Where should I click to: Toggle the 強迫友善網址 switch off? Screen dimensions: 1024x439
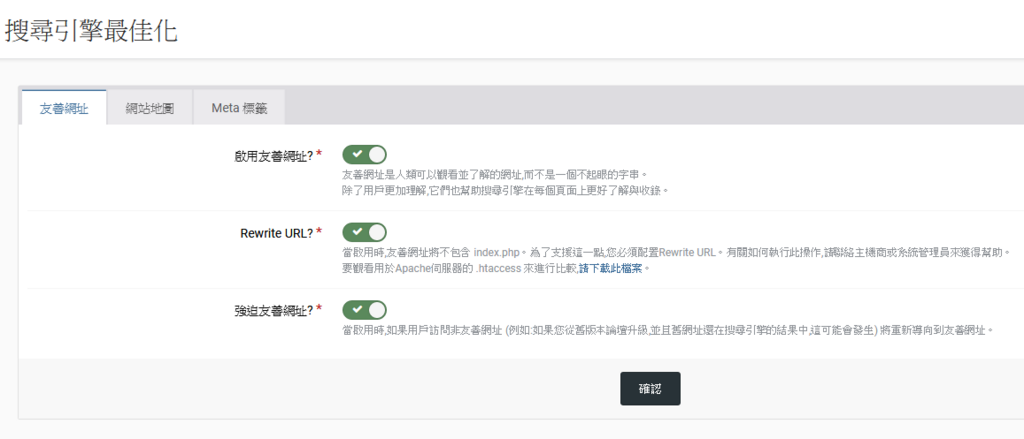tap(364, 310)
